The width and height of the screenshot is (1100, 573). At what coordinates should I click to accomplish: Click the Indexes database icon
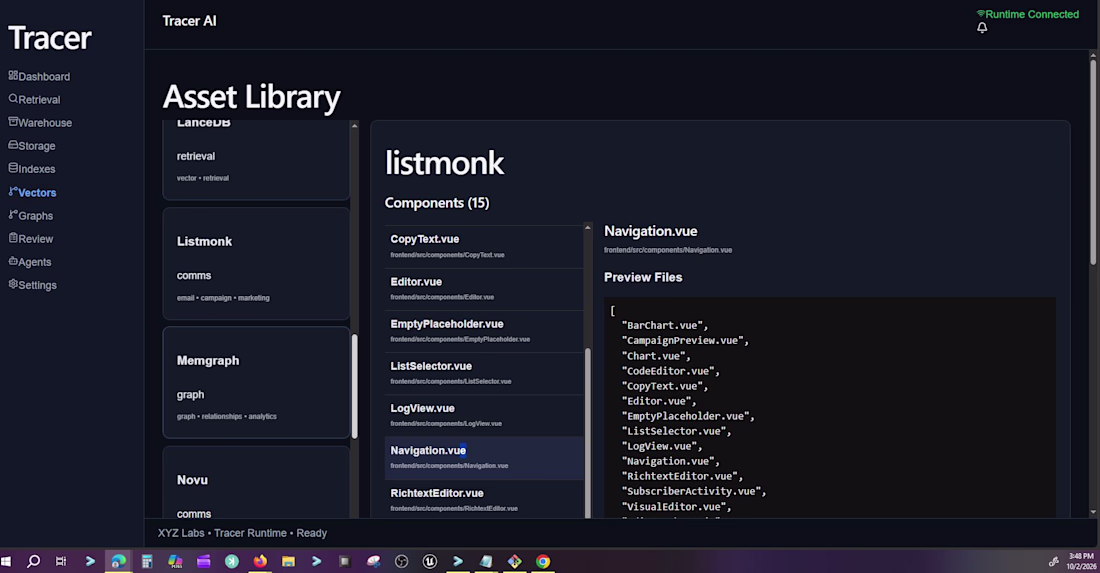point(13,168)
